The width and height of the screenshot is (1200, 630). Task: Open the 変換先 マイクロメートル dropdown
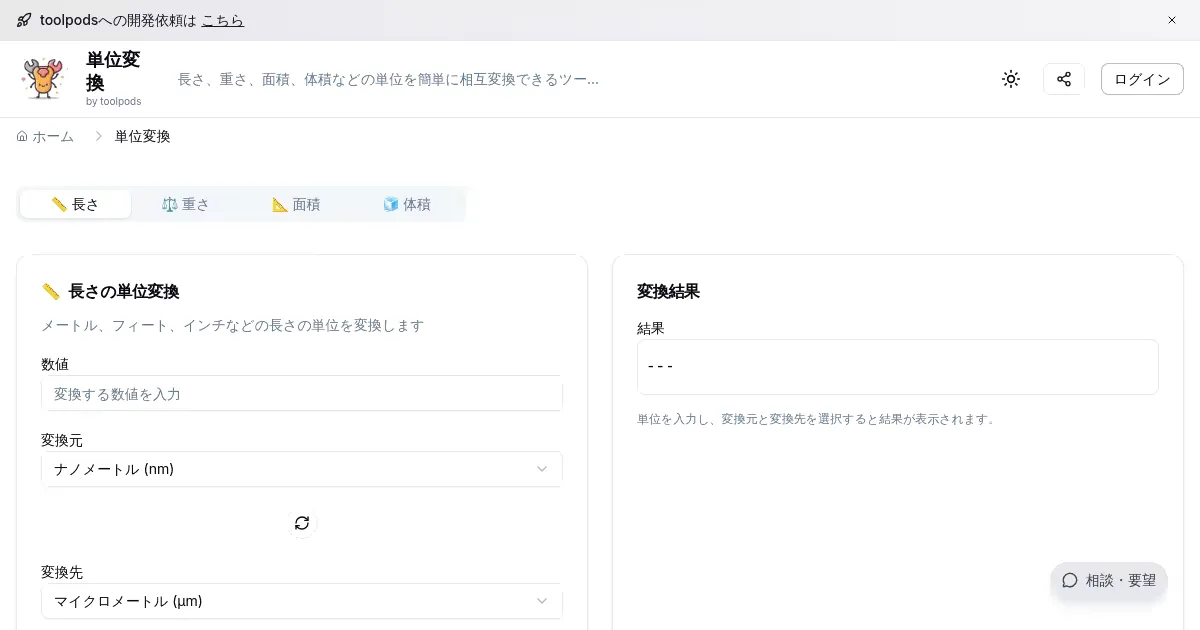tap(301, 601)
